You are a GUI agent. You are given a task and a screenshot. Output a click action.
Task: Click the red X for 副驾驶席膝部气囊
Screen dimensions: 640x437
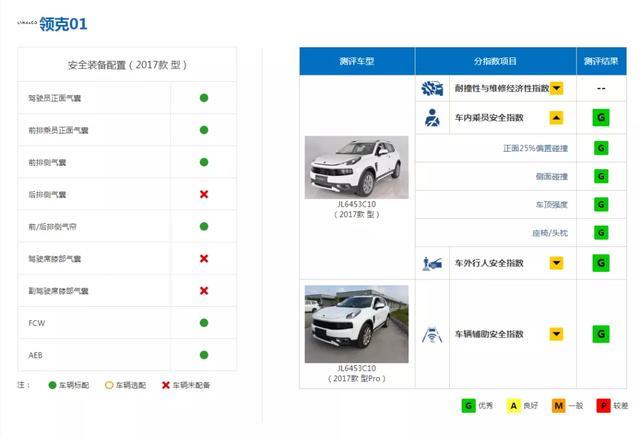point(204,291)
